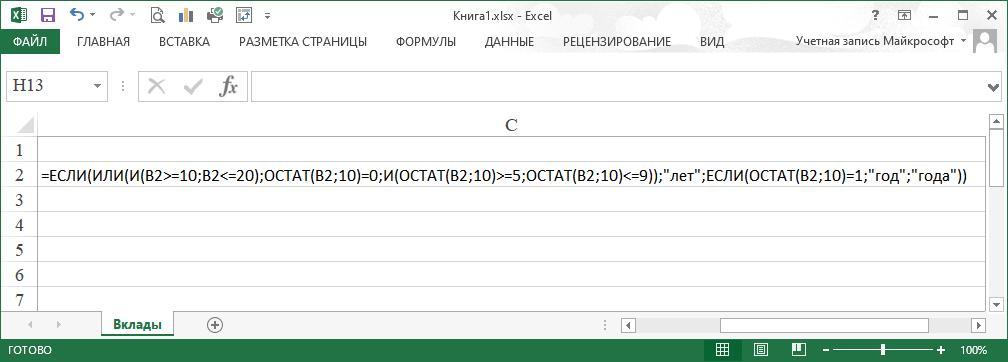Click the horizontal scrollbar left arrow
Viewport: 1008px width, 362px height.
(x=629, y=325)
